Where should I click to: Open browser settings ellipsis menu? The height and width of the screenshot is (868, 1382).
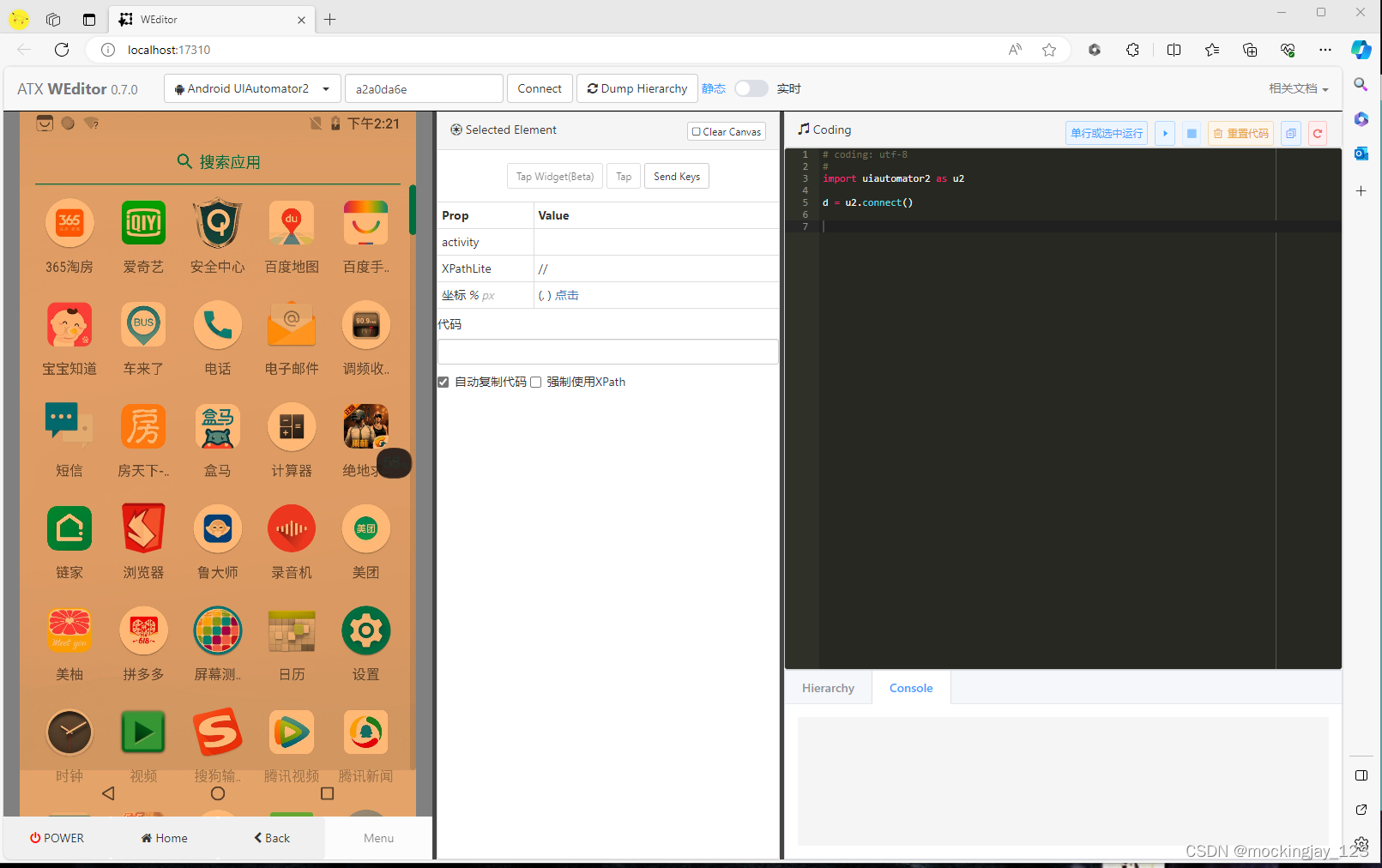[1325, 50]
